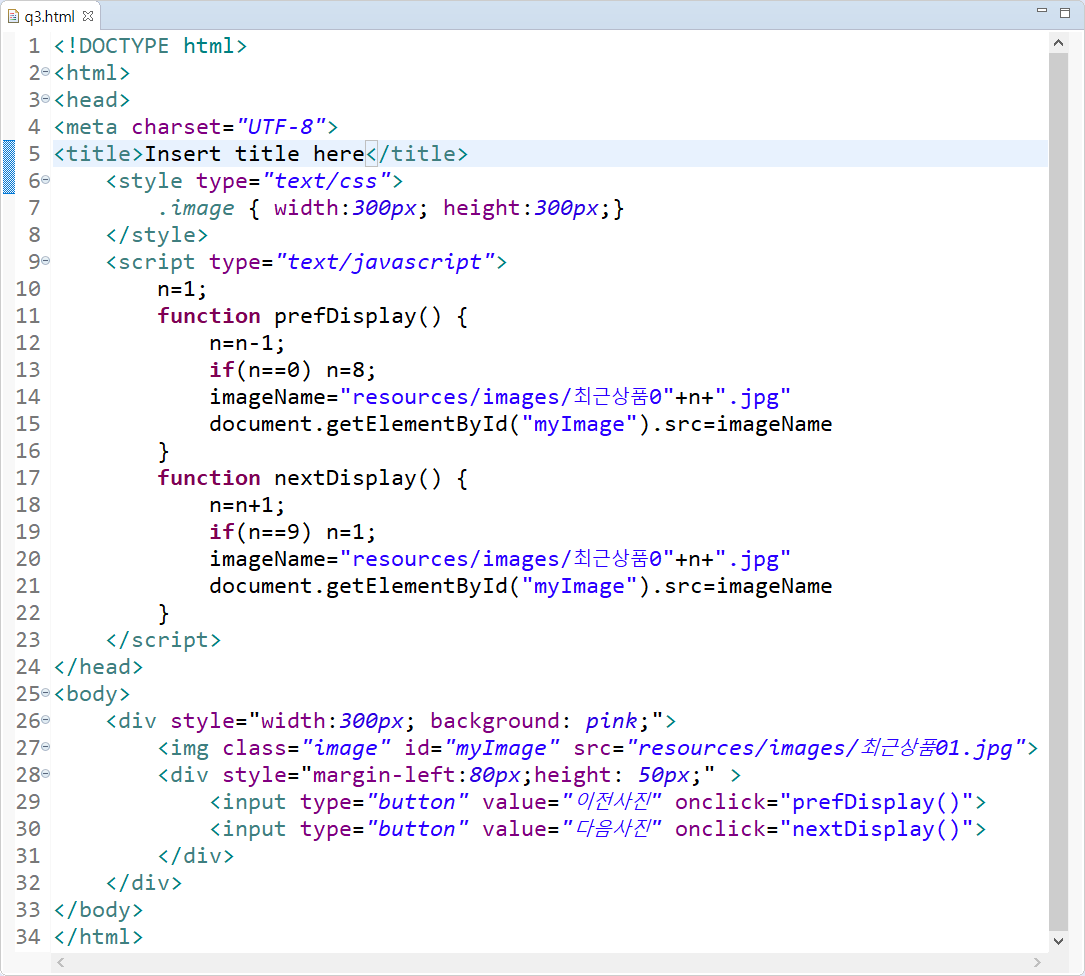Image resolution: width=1085 pixels, height=976 pixels.
Task: Collapse the style block fold on line 6
Action: [x=46, y=179]
